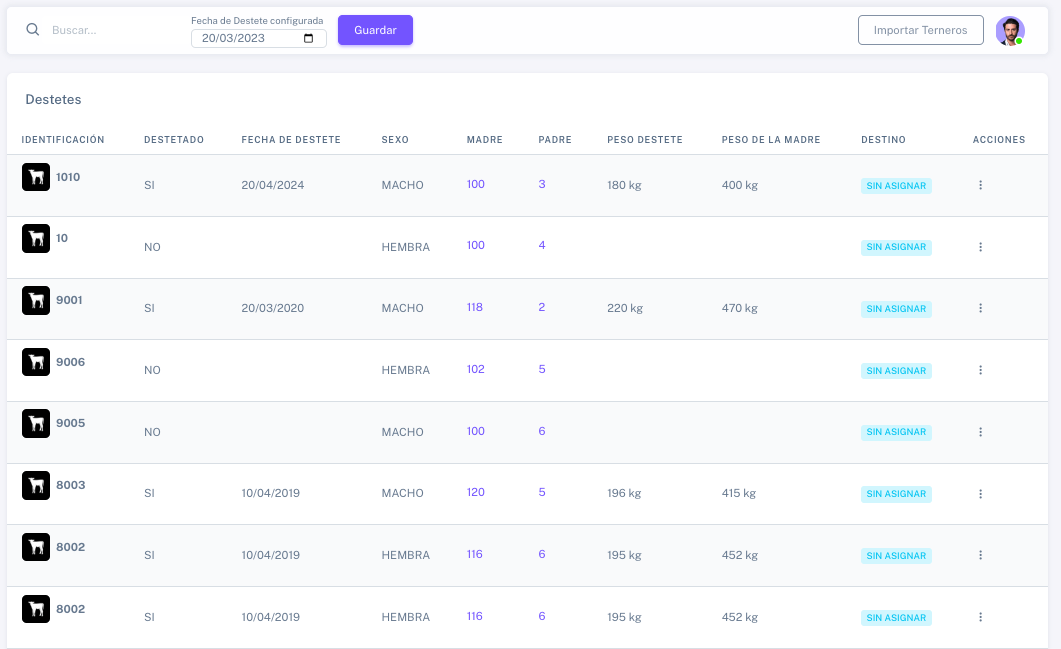Image resolution: width=1061 pixels, height=649 pixels.
Task: Select the SIN ASIGNAR tag for 9001
Action: 896,309
